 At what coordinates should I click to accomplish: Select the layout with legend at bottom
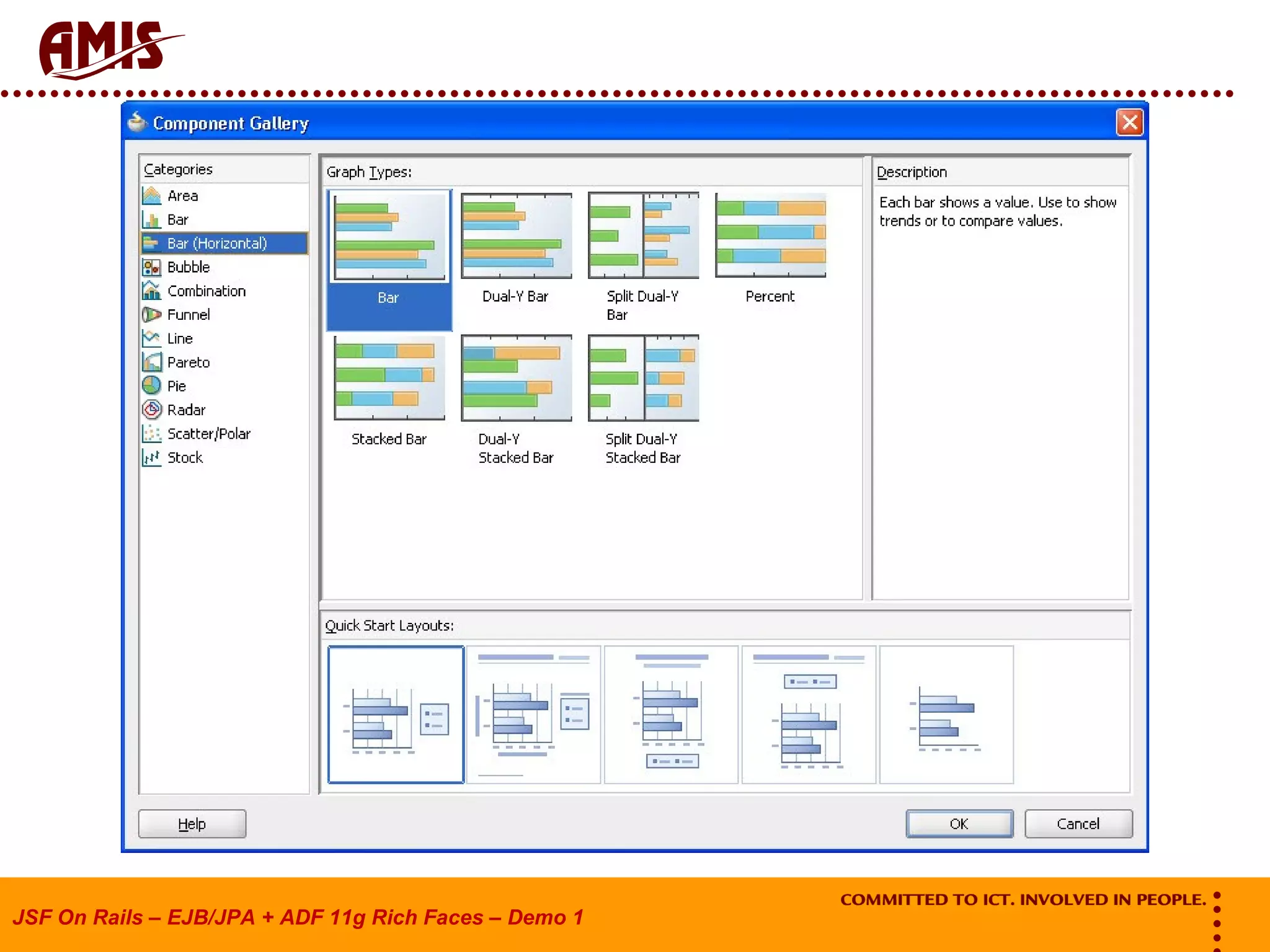click(x=671, y=715)
